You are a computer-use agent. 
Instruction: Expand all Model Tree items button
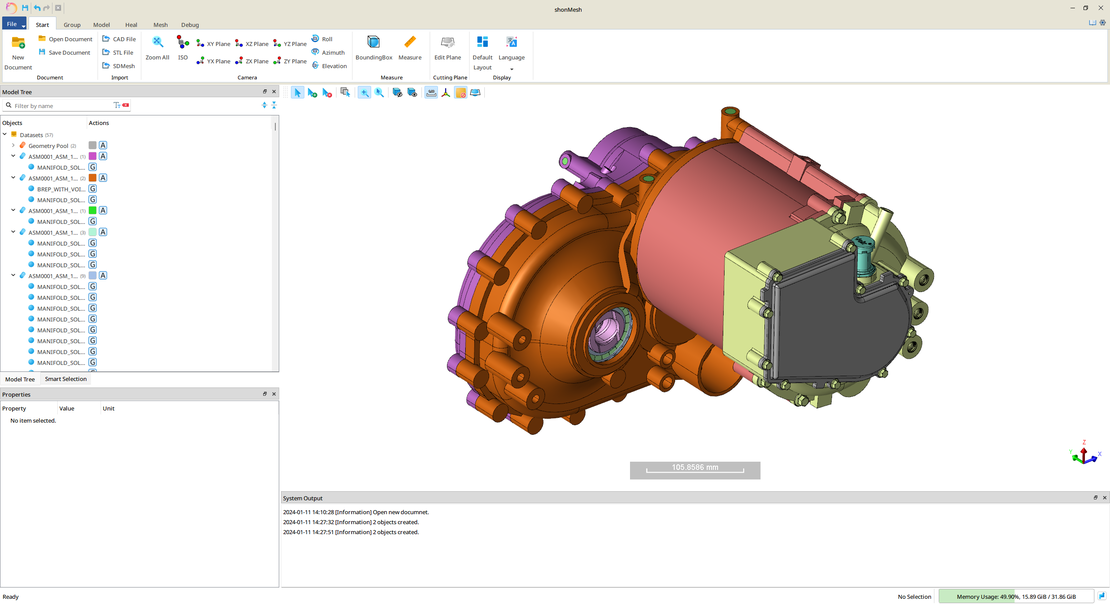(x=265, y=106)
